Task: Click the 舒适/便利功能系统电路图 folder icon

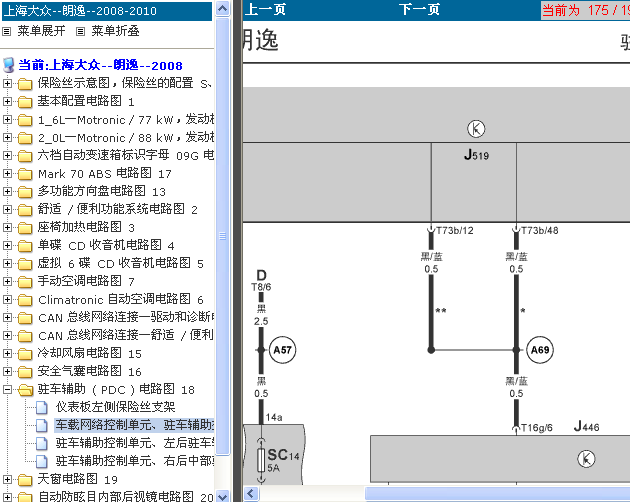Action: click(x=25, y=209)
